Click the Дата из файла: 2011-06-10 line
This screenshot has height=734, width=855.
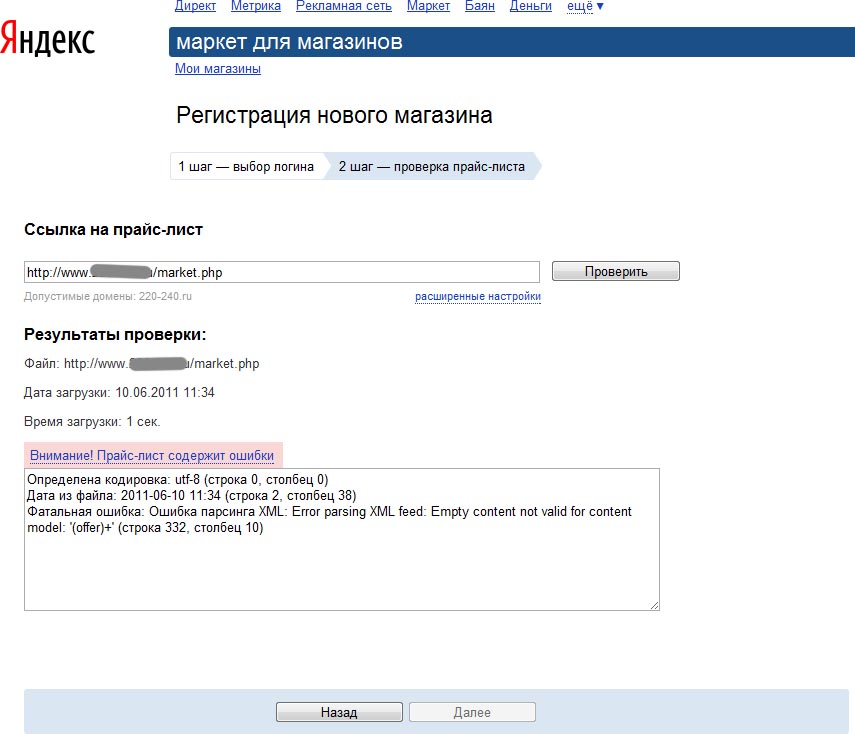(x=192, y=496)
